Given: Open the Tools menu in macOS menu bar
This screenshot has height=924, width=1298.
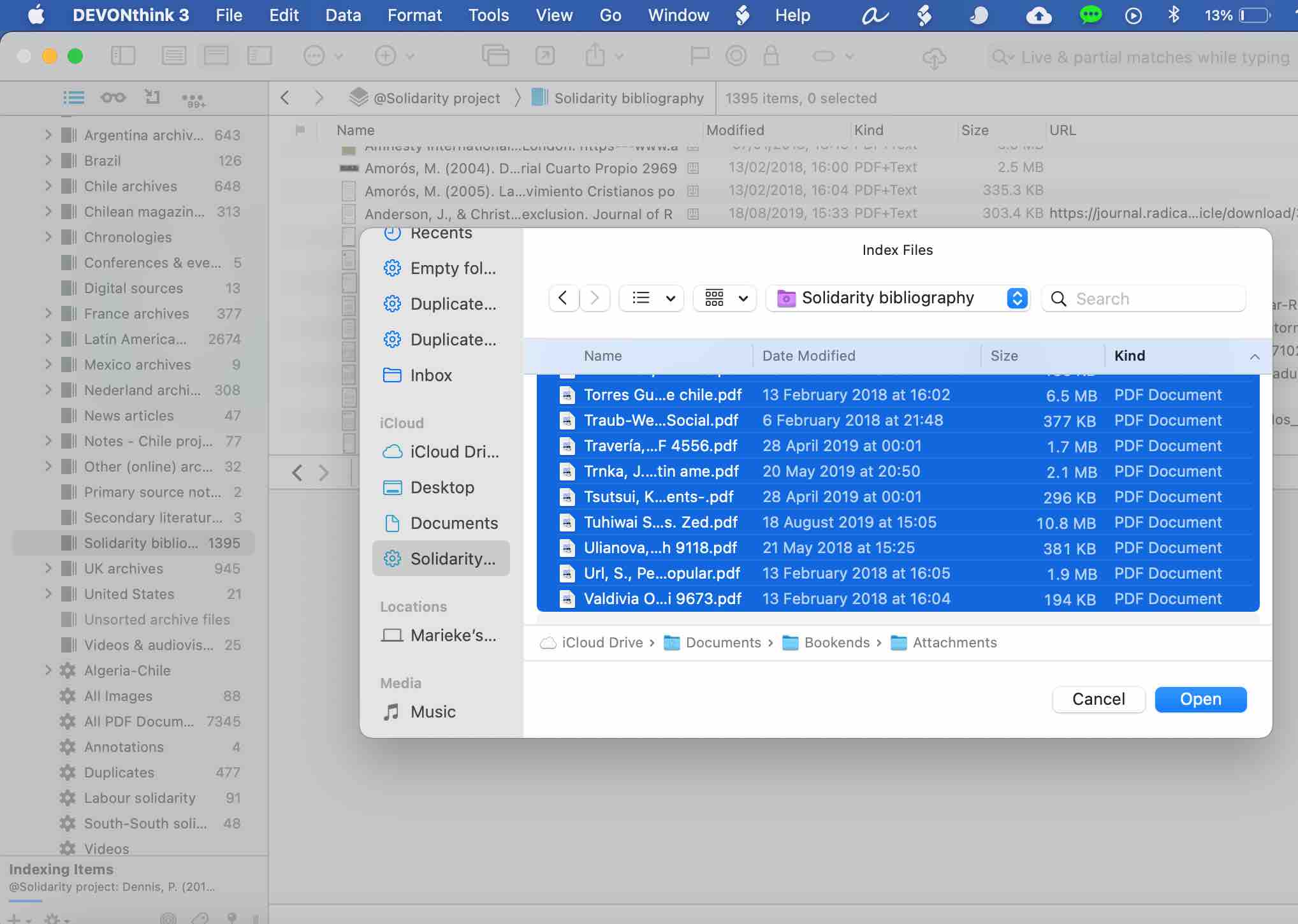Looking at the screenshot, I should [x=489, y=16].
